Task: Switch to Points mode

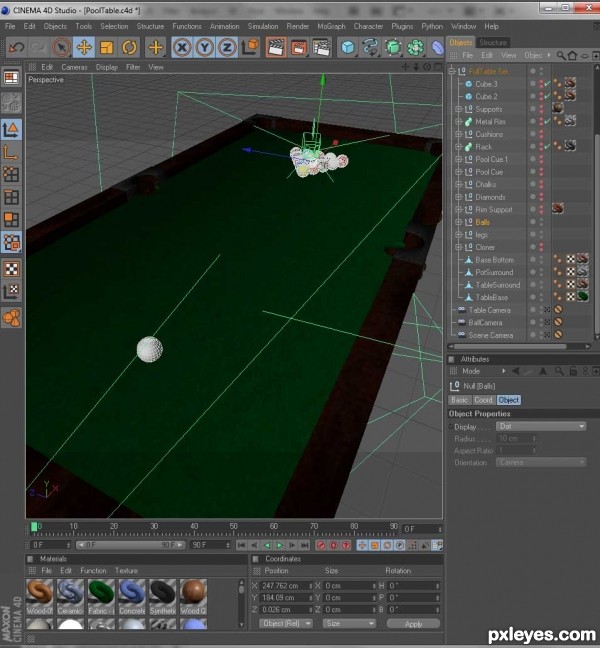Action: pos(11,174)
